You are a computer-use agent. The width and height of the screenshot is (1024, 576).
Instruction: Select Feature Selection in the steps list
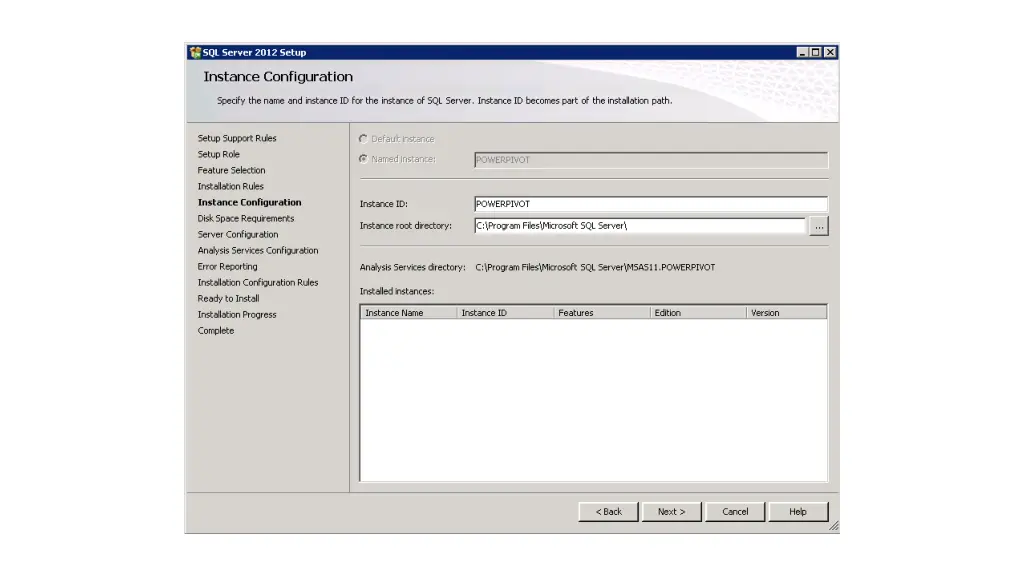232,171
